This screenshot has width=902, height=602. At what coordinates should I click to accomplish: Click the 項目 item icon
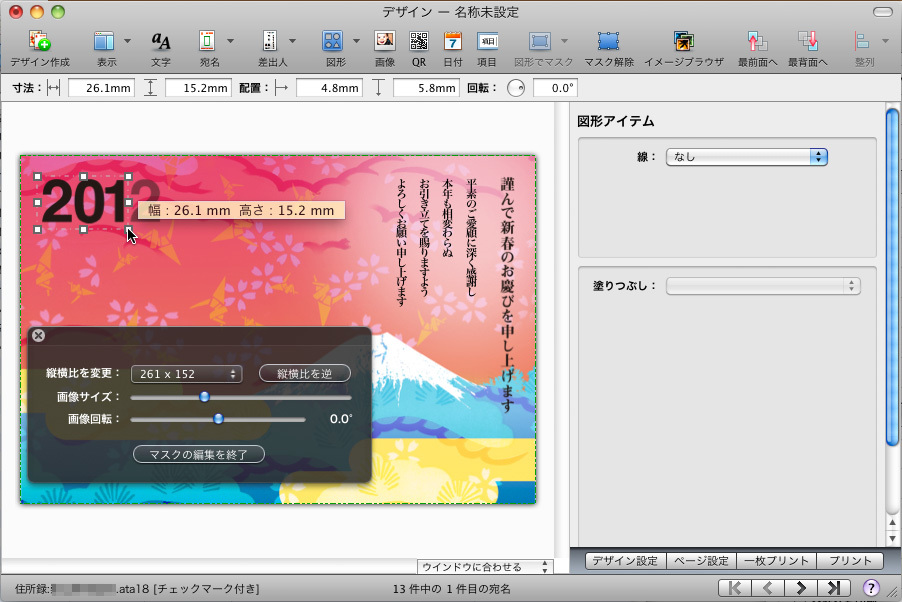[x=487, y=42]
